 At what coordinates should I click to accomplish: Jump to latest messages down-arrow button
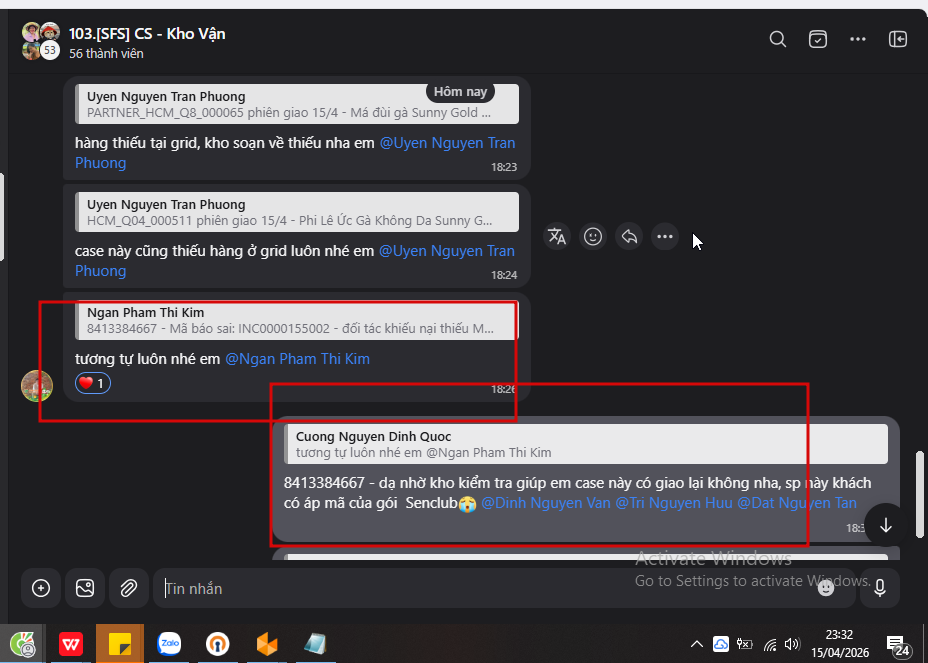click(x=885, y=525)
